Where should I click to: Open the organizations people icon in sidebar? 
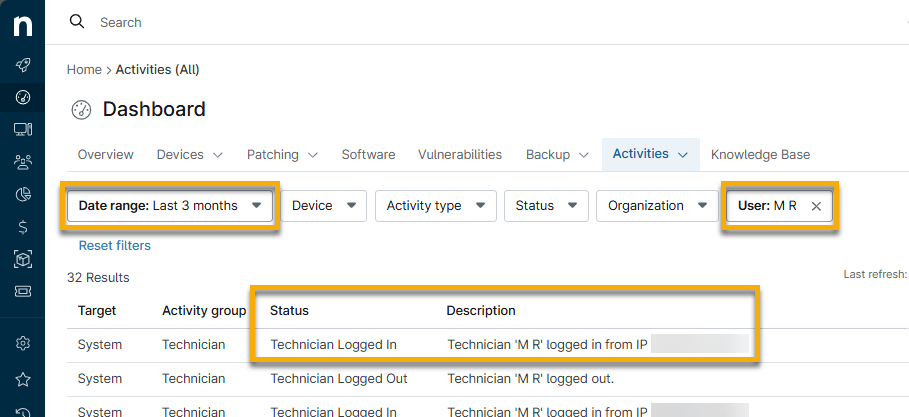22,161
